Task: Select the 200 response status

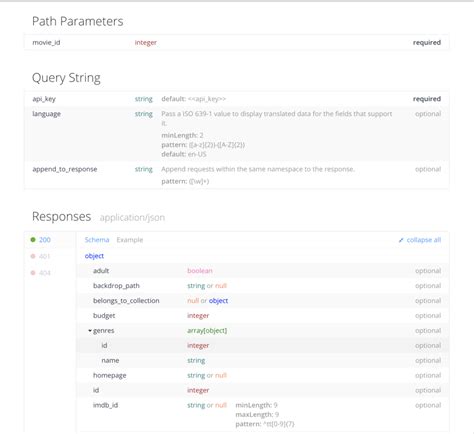Action: click(45, 240)
